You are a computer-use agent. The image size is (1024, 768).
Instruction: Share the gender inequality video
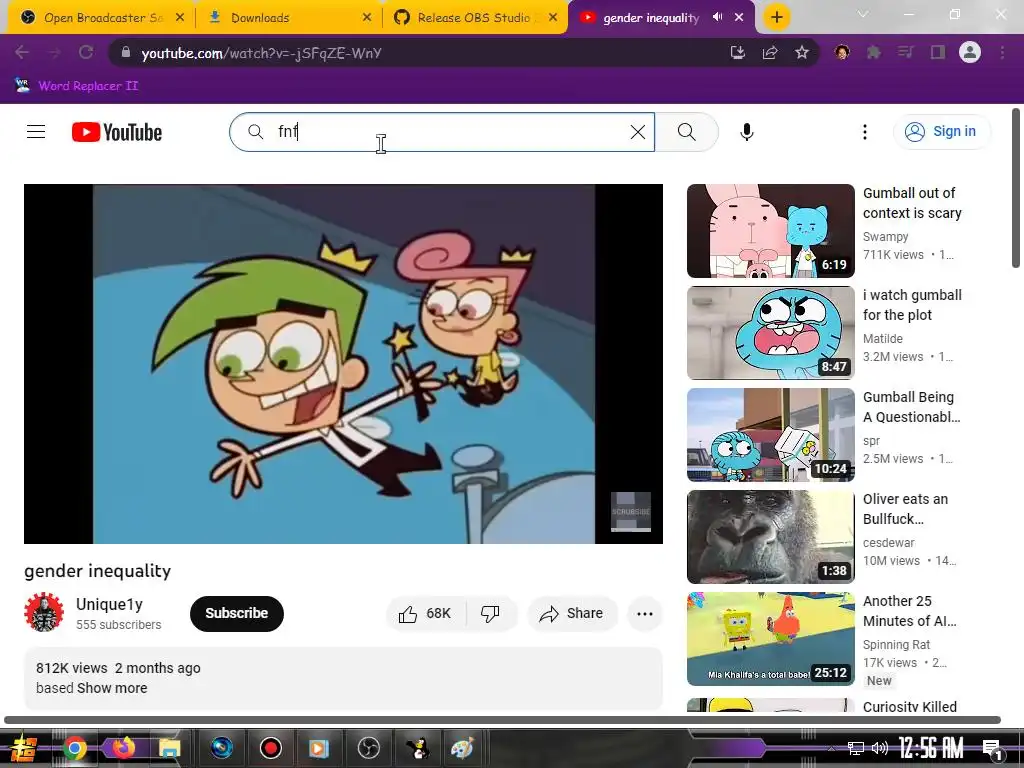point(572,614)
